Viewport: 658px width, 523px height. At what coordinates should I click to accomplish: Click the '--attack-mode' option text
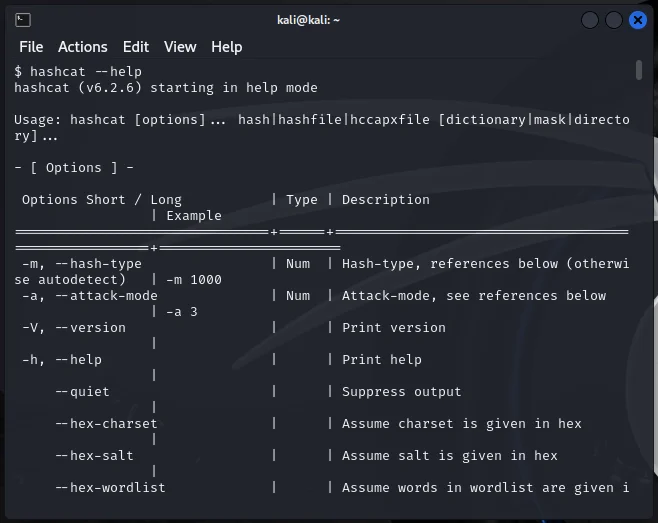[x=107, y=295]
